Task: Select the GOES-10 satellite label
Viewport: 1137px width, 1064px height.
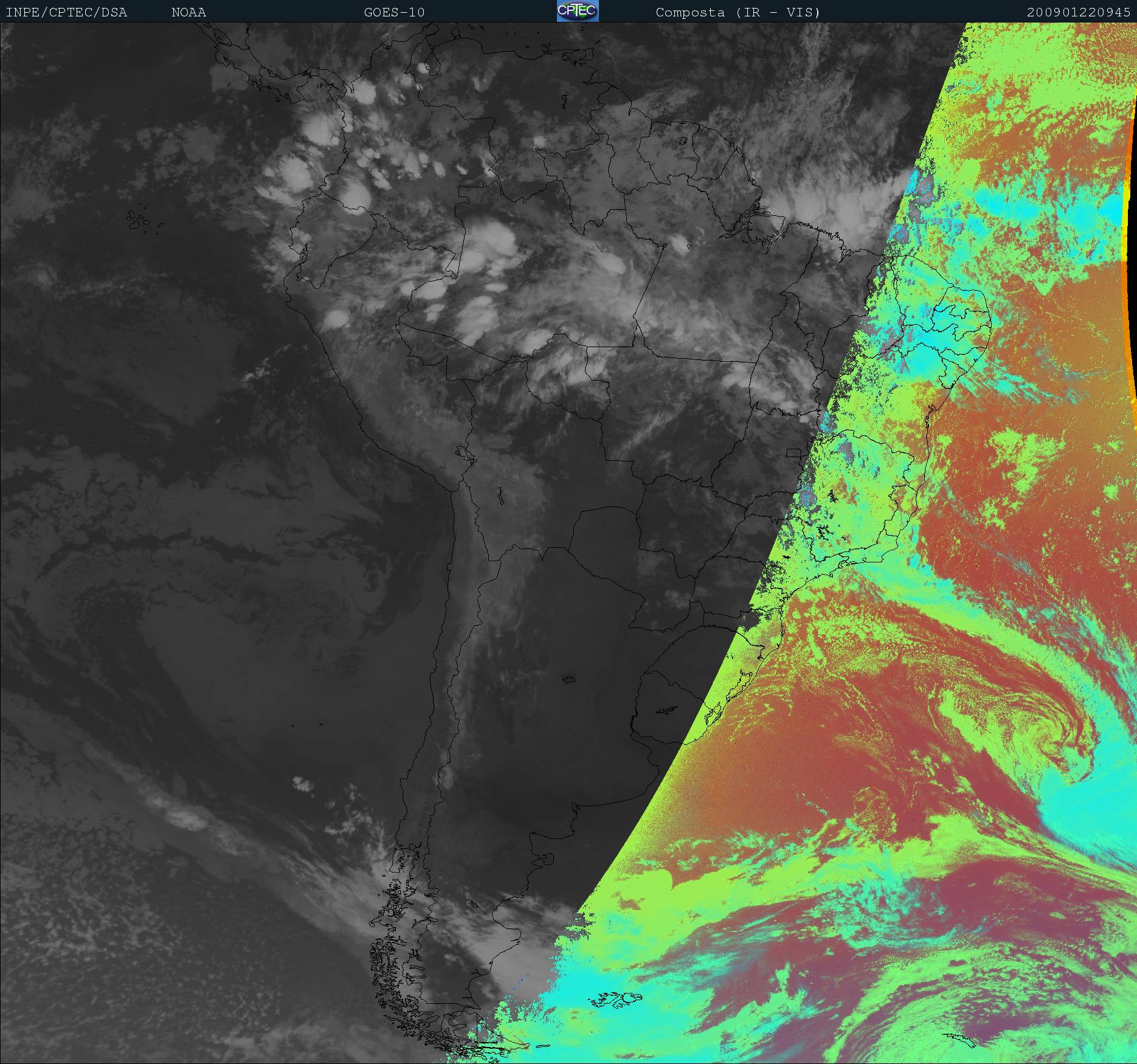Action: (x=394, y=12)
